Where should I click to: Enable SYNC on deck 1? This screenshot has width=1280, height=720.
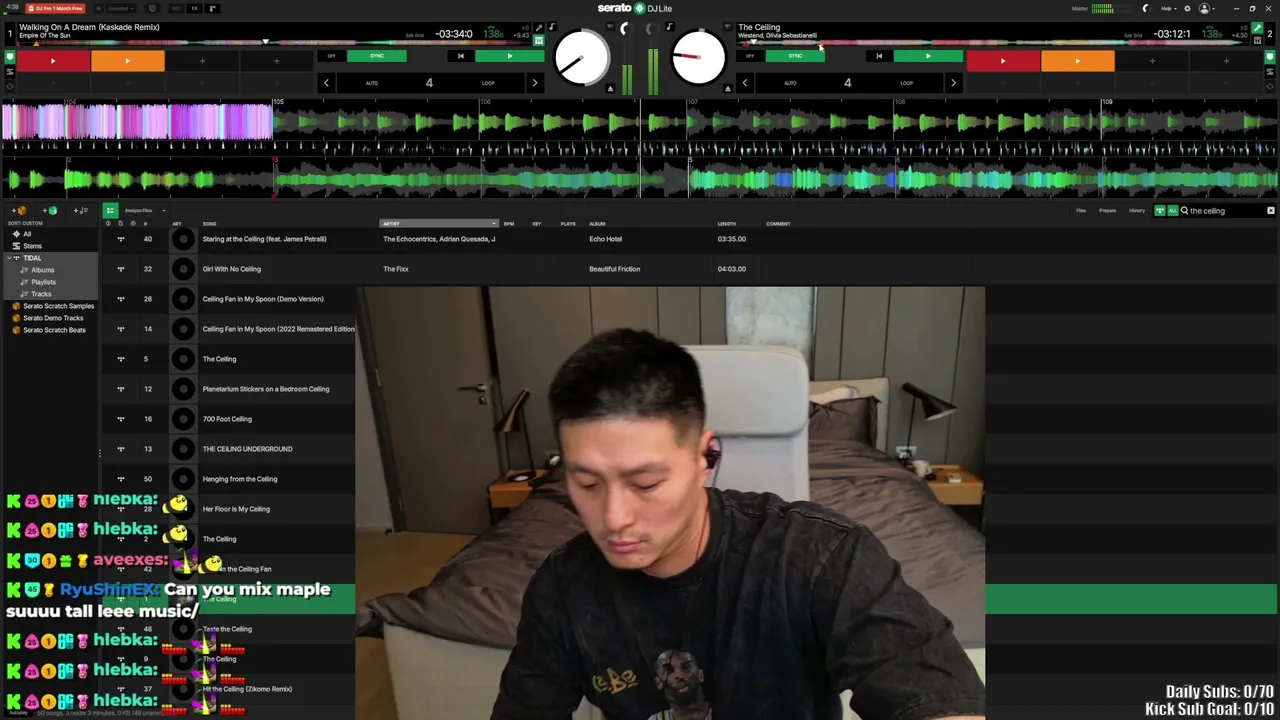(377, 56)
